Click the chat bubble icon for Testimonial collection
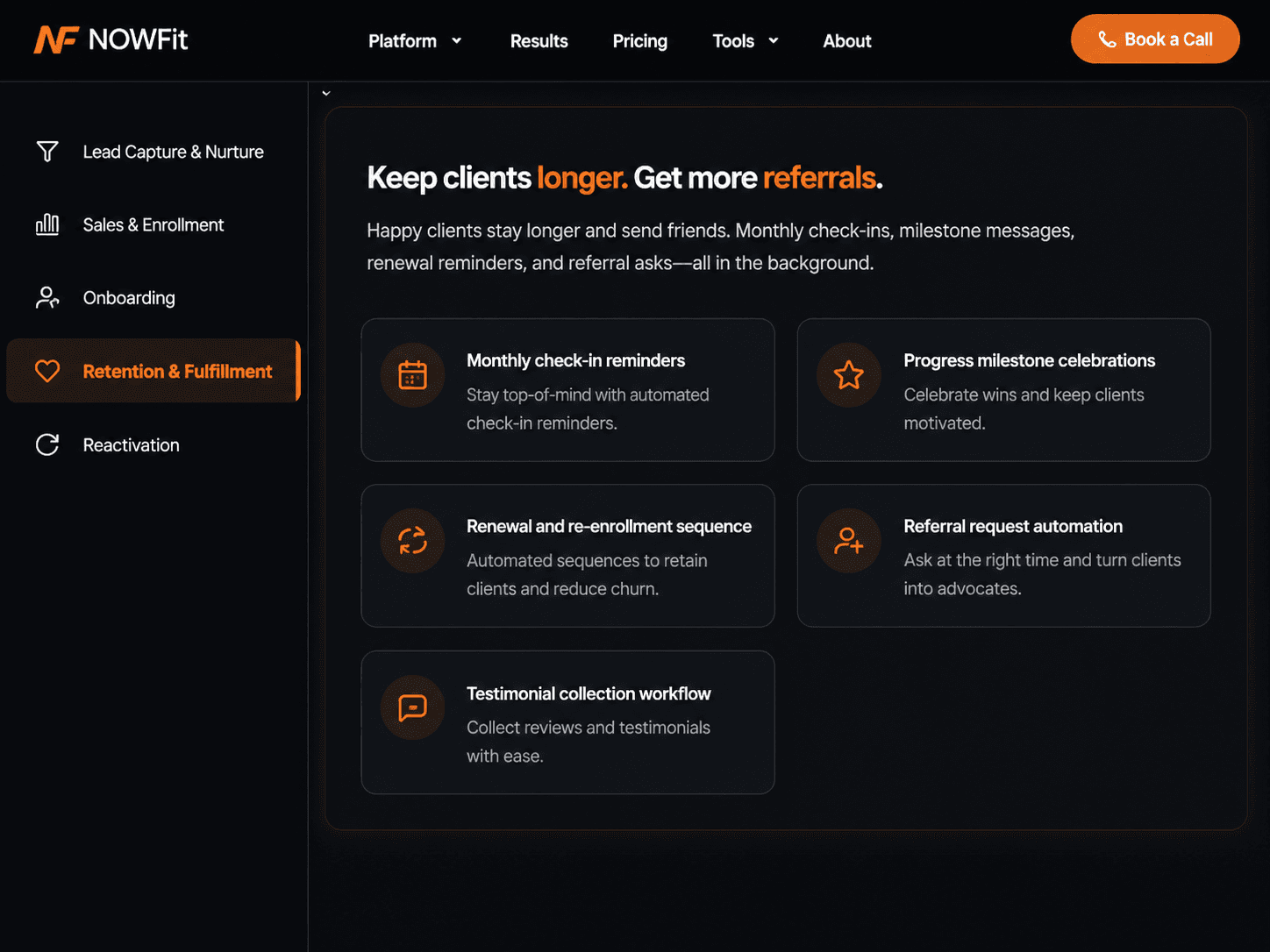Screen dimensions: 1270x952 point(412,707)
